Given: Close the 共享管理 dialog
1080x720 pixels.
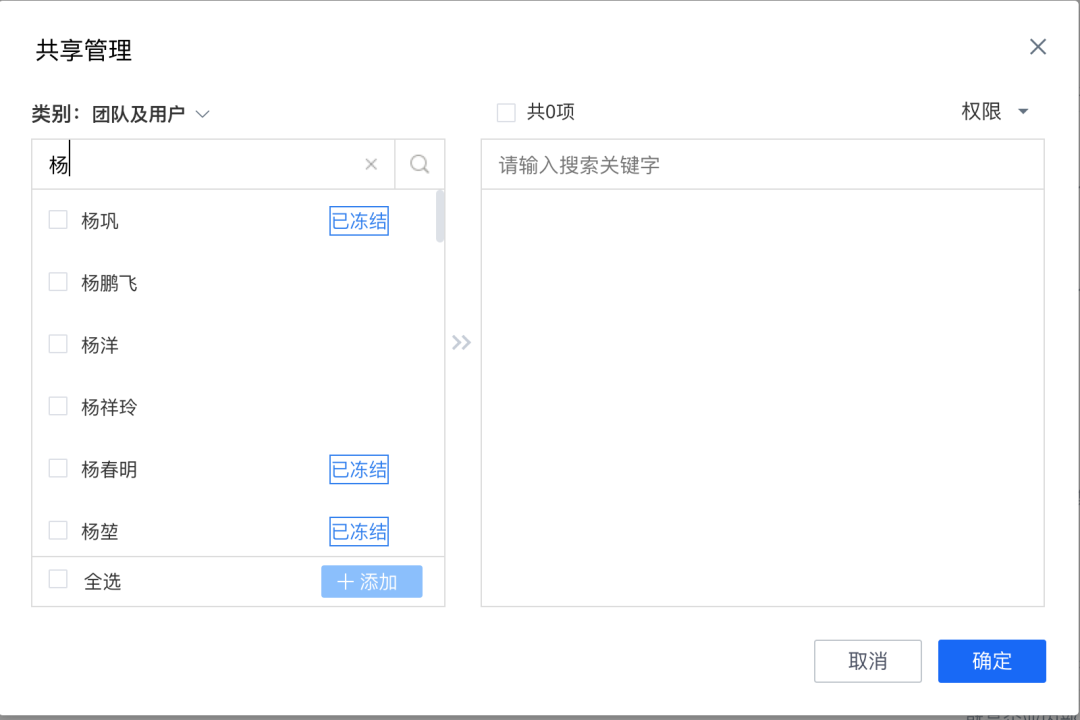Looking at the screenshot, I should [1037, 47].
